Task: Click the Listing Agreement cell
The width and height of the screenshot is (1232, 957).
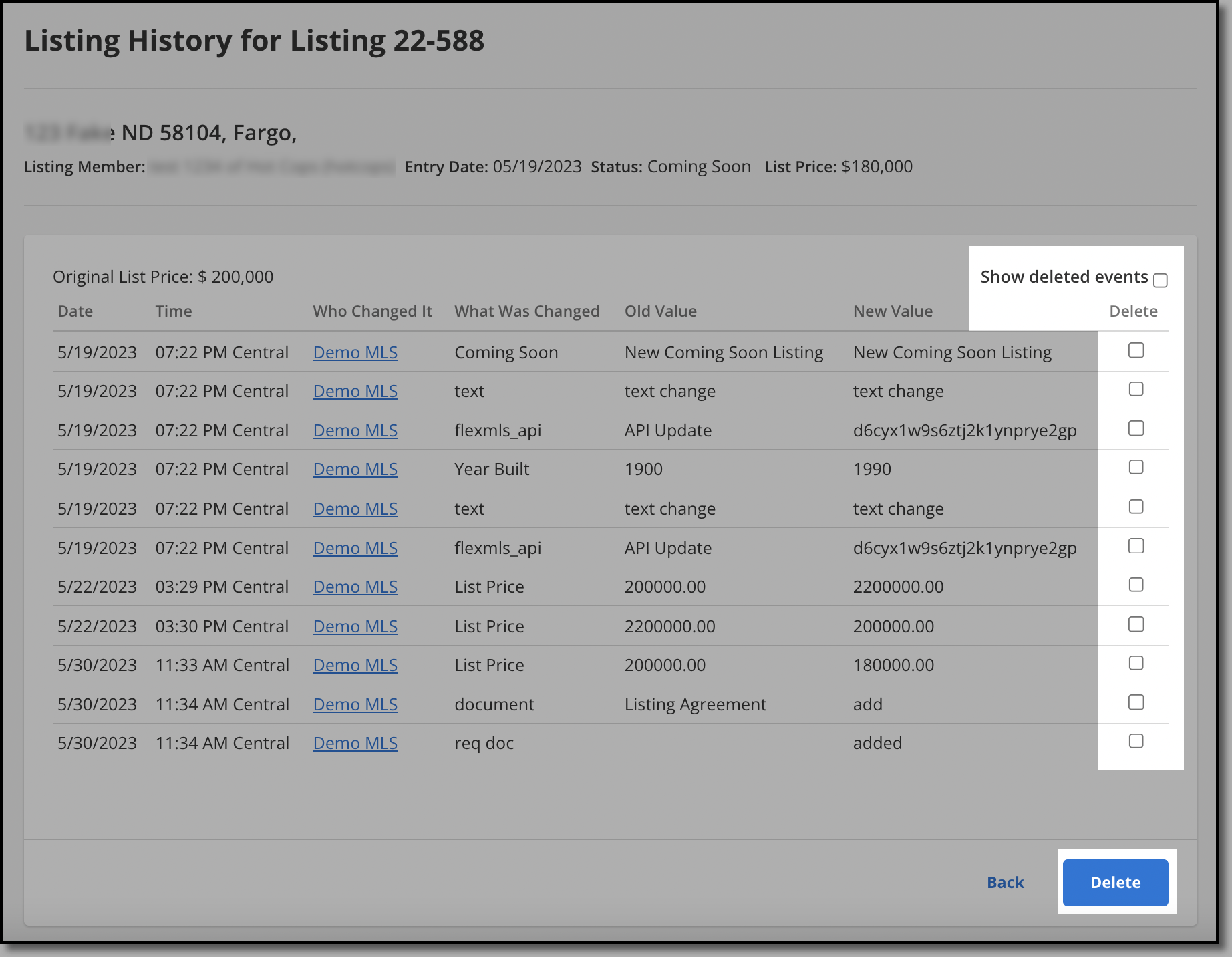Action: pyautogui.click(x=696, y=704)
